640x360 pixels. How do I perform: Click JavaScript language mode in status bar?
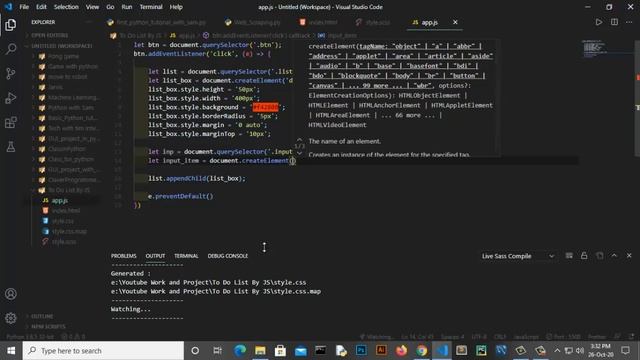click(x=526, y=337)
